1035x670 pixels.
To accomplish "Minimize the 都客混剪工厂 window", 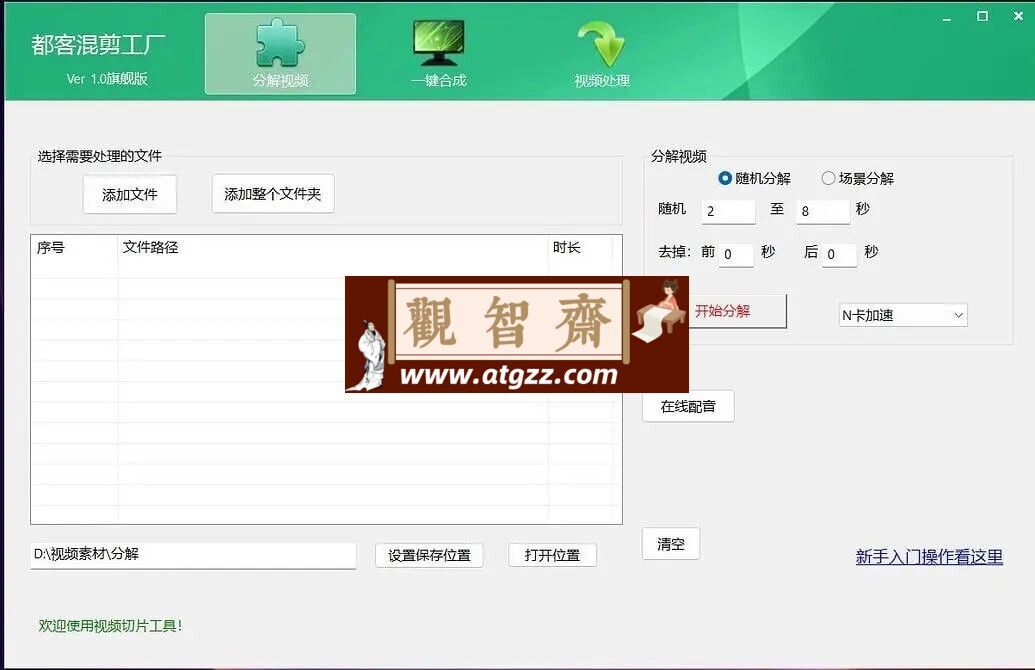I will click(947, 18).
